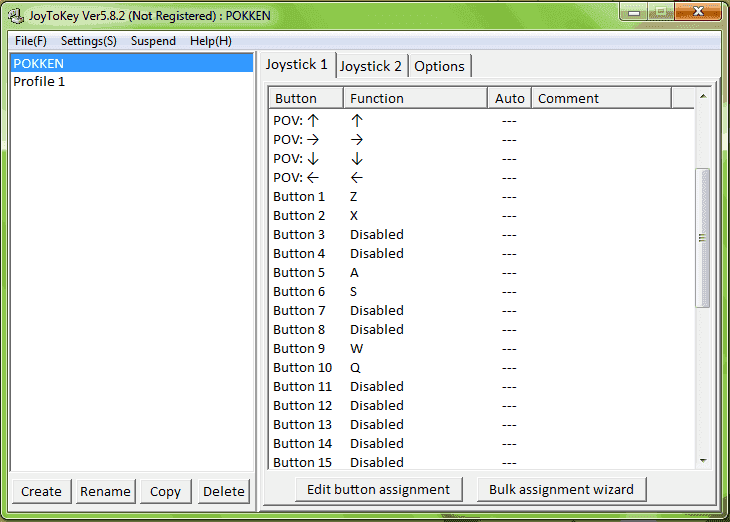Click the Copy profile button
This screenshot has width=730, height=522.
click(166, 491)
